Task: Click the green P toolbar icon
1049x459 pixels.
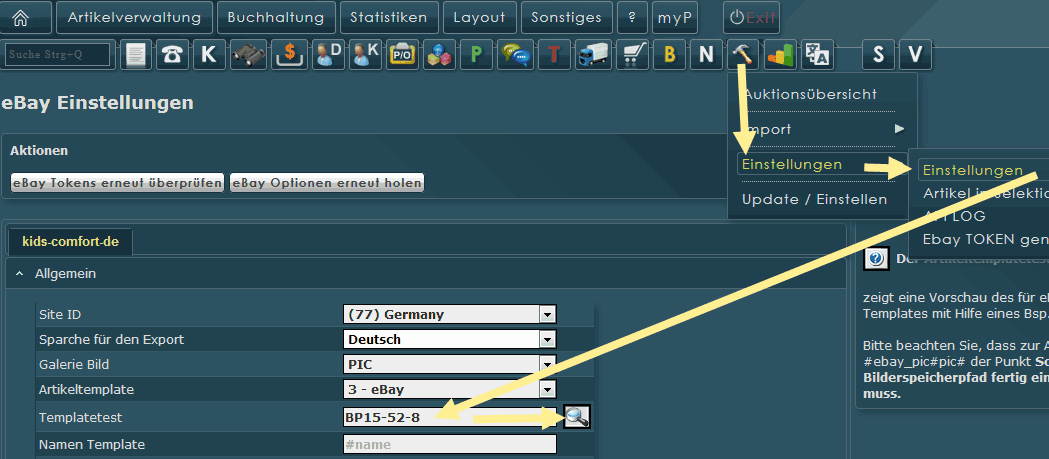Action: pos(476,55)
